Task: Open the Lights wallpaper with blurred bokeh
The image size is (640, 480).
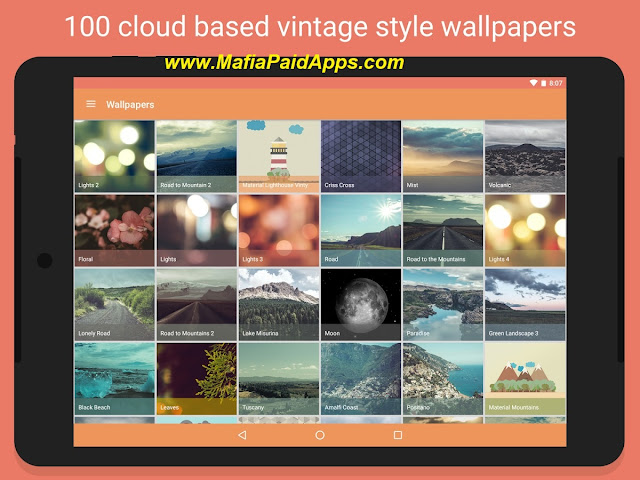Action: point(197,230)
